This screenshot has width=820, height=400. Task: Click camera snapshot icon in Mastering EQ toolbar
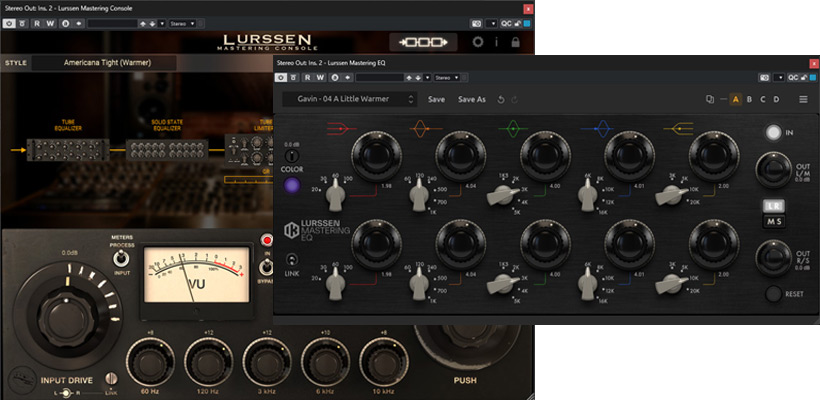click(x=765, y=77)
